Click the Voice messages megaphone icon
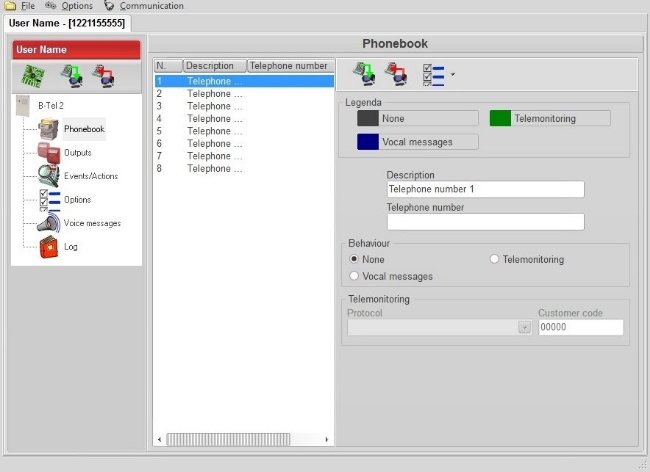Viewport: 650px width, 472px height. [x=49, y=223]
